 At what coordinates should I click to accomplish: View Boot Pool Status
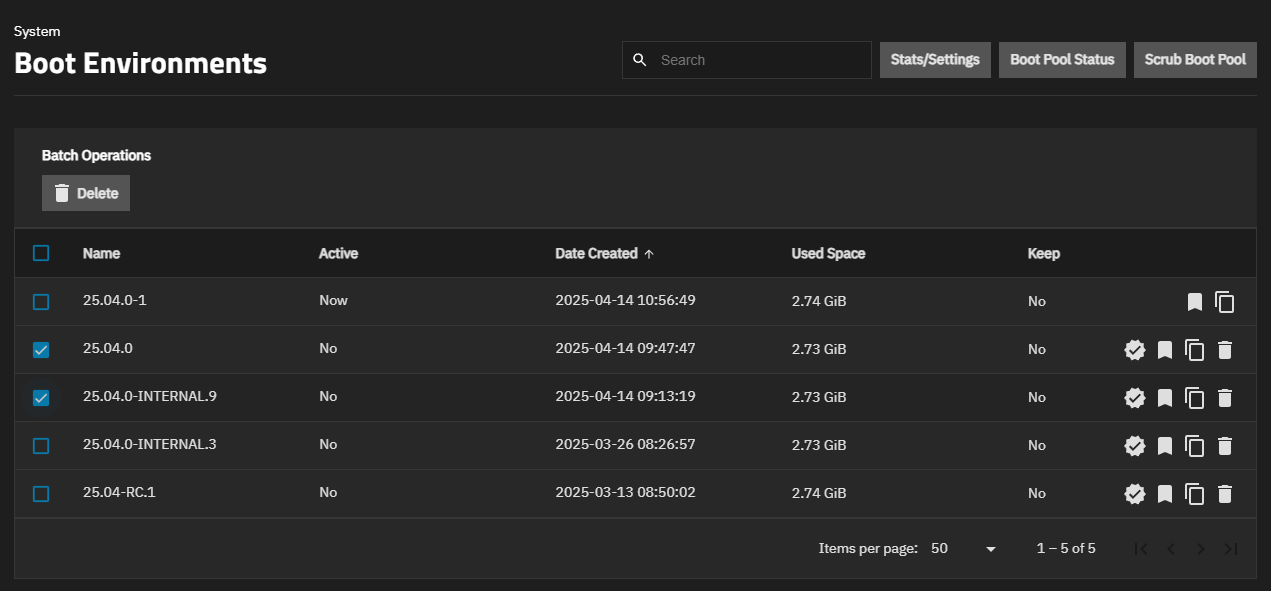(1062, 60)
